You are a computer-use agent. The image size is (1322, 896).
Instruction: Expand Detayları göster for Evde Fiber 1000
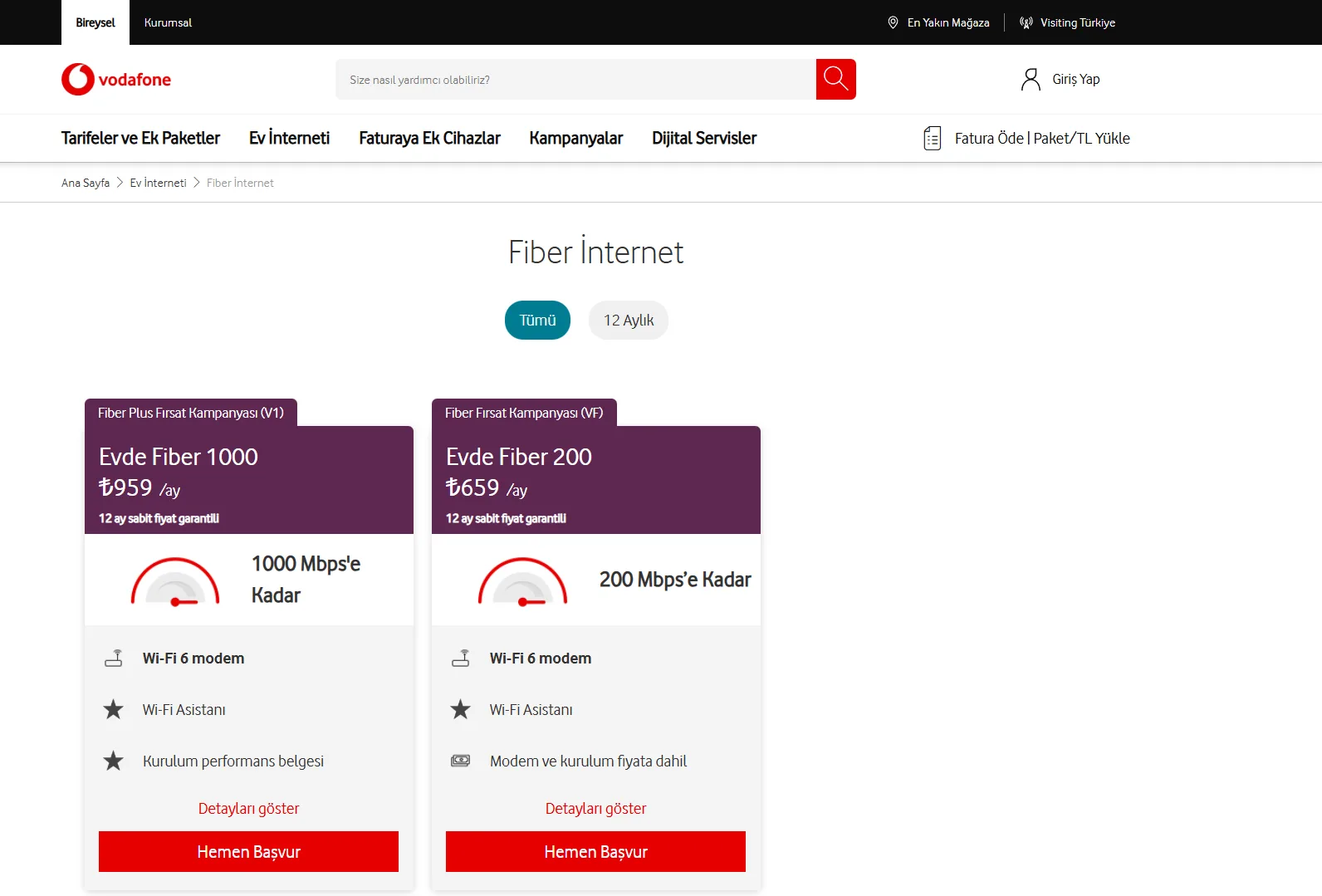[x=248, y=809]
